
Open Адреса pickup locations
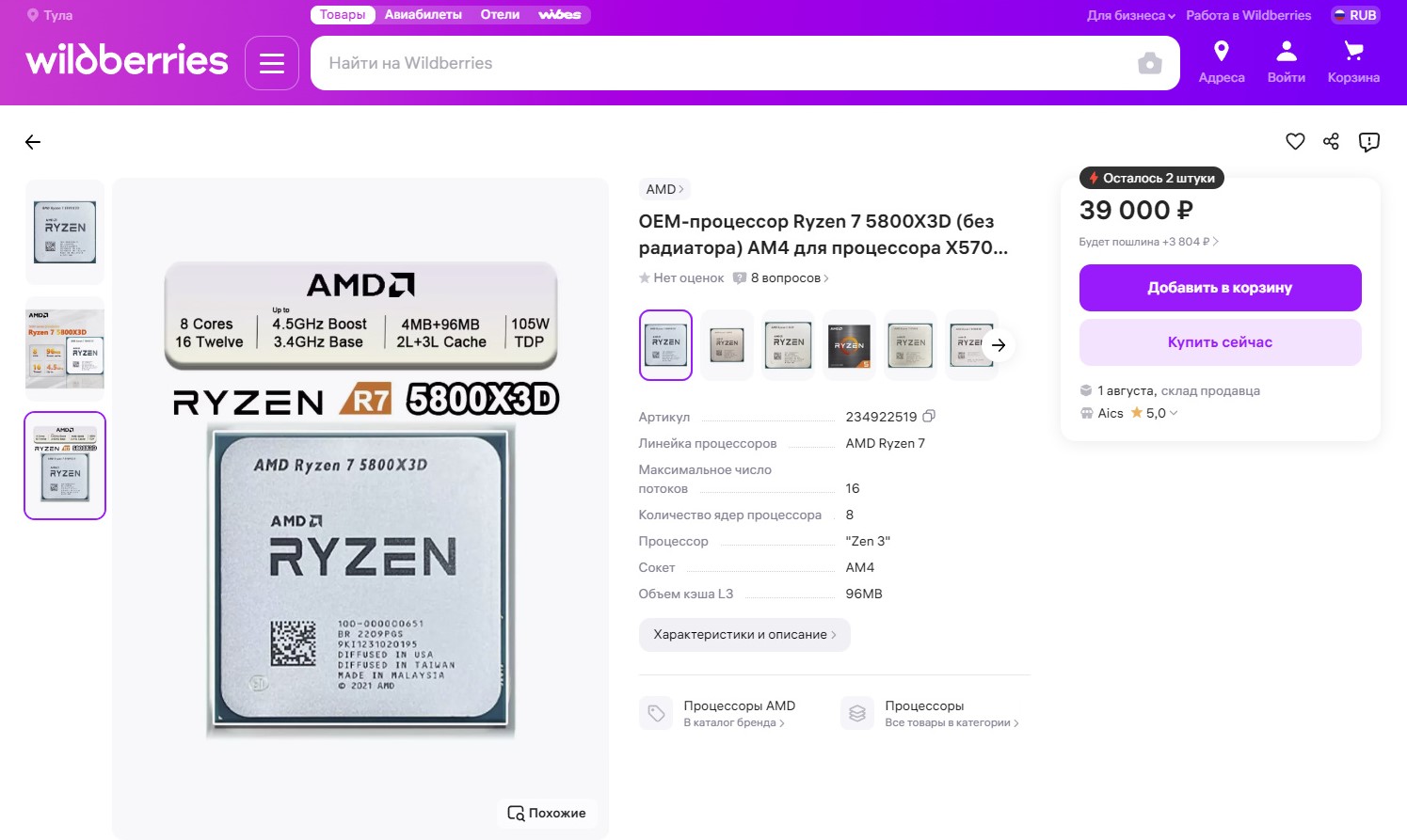[1222, 62]
